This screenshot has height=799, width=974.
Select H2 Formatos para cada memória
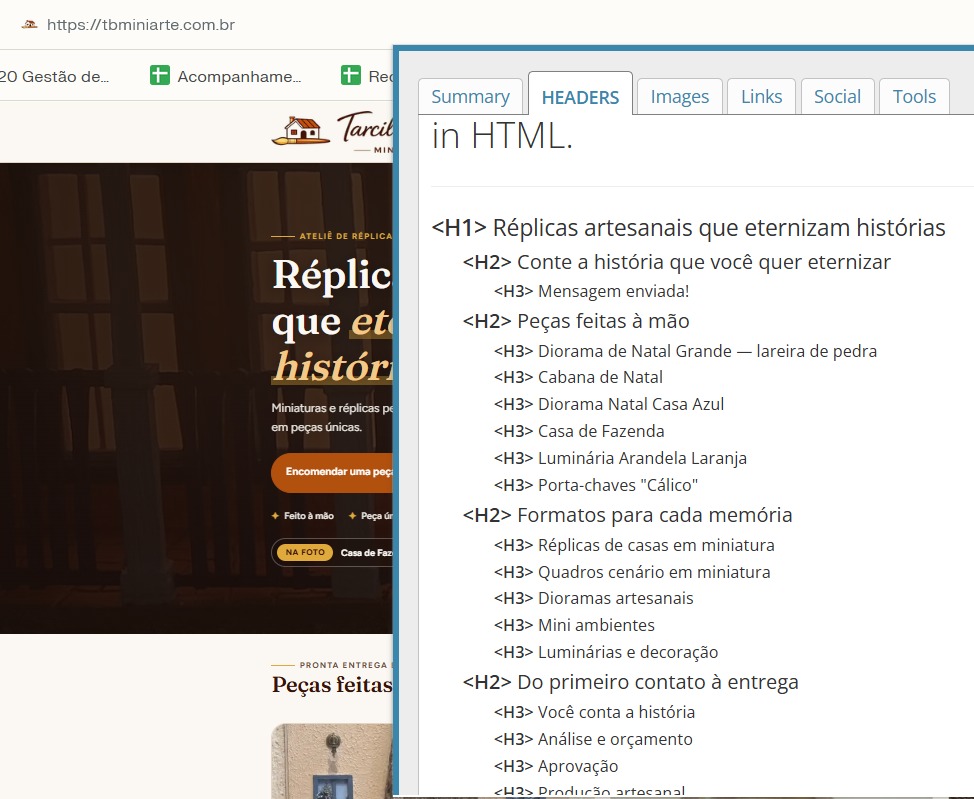pos(627,515)
